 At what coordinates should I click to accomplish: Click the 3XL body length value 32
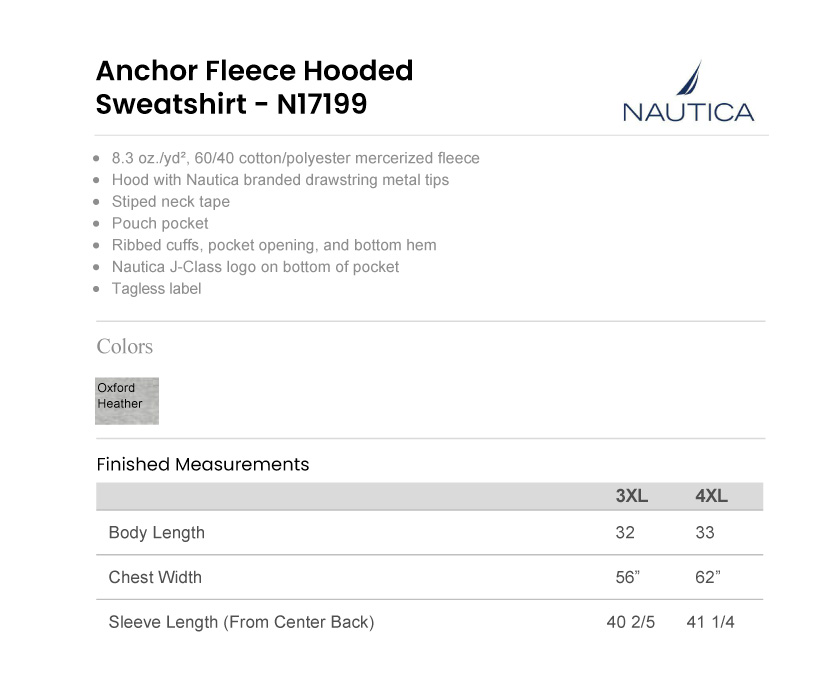[625, 533]
